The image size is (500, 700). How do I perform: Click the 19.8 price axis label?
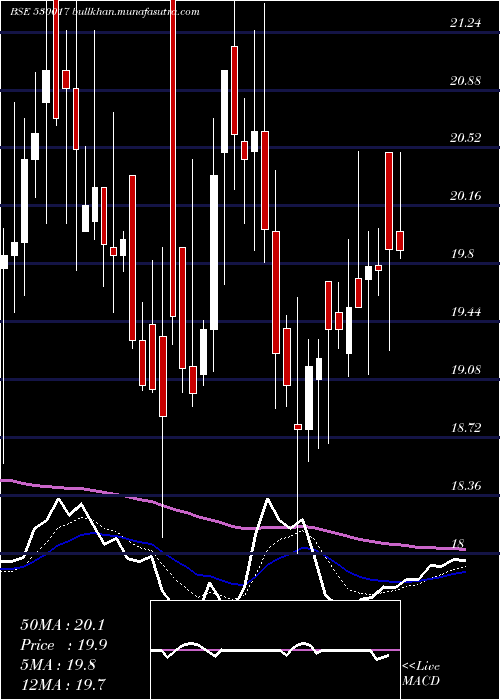[x=462, y=254]
